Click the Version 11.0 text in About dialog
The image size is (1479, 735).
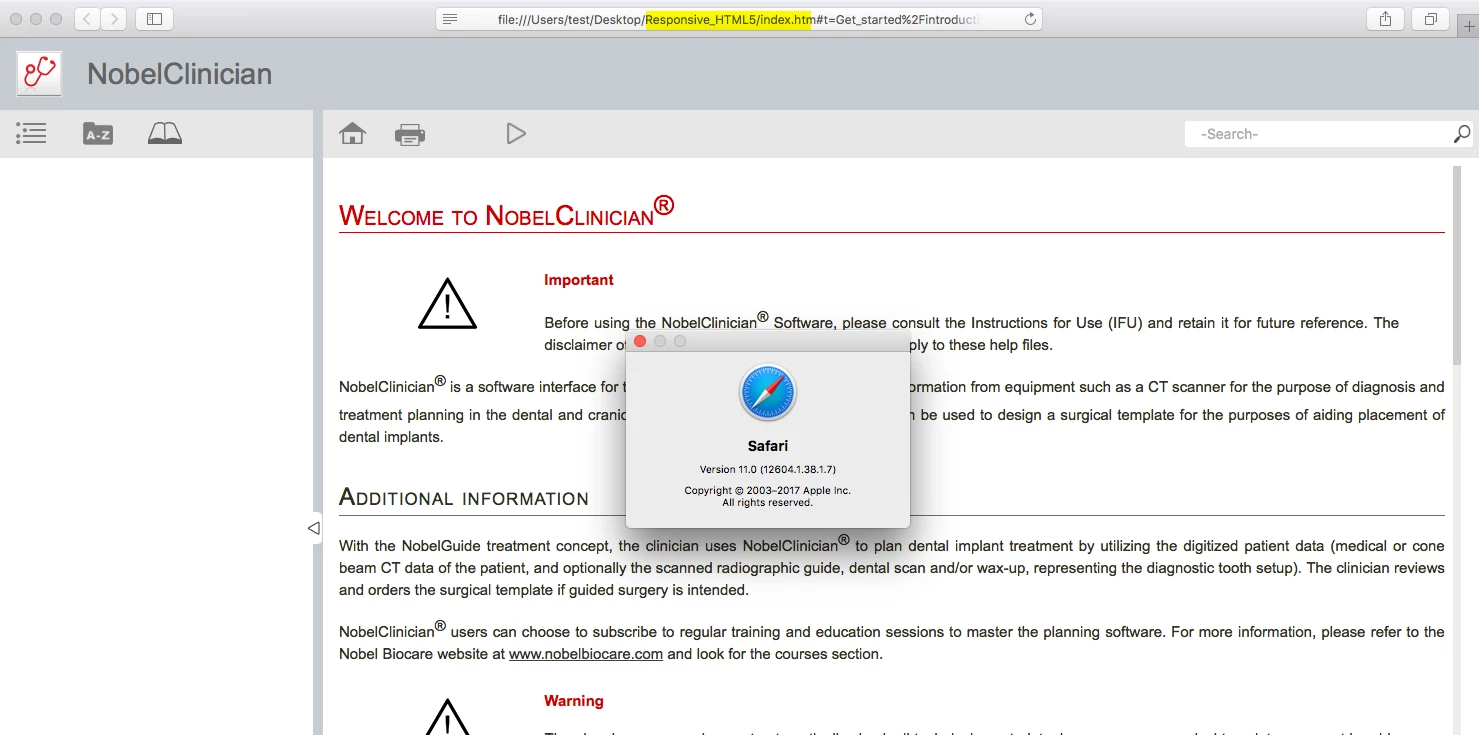tap(768, 469)
